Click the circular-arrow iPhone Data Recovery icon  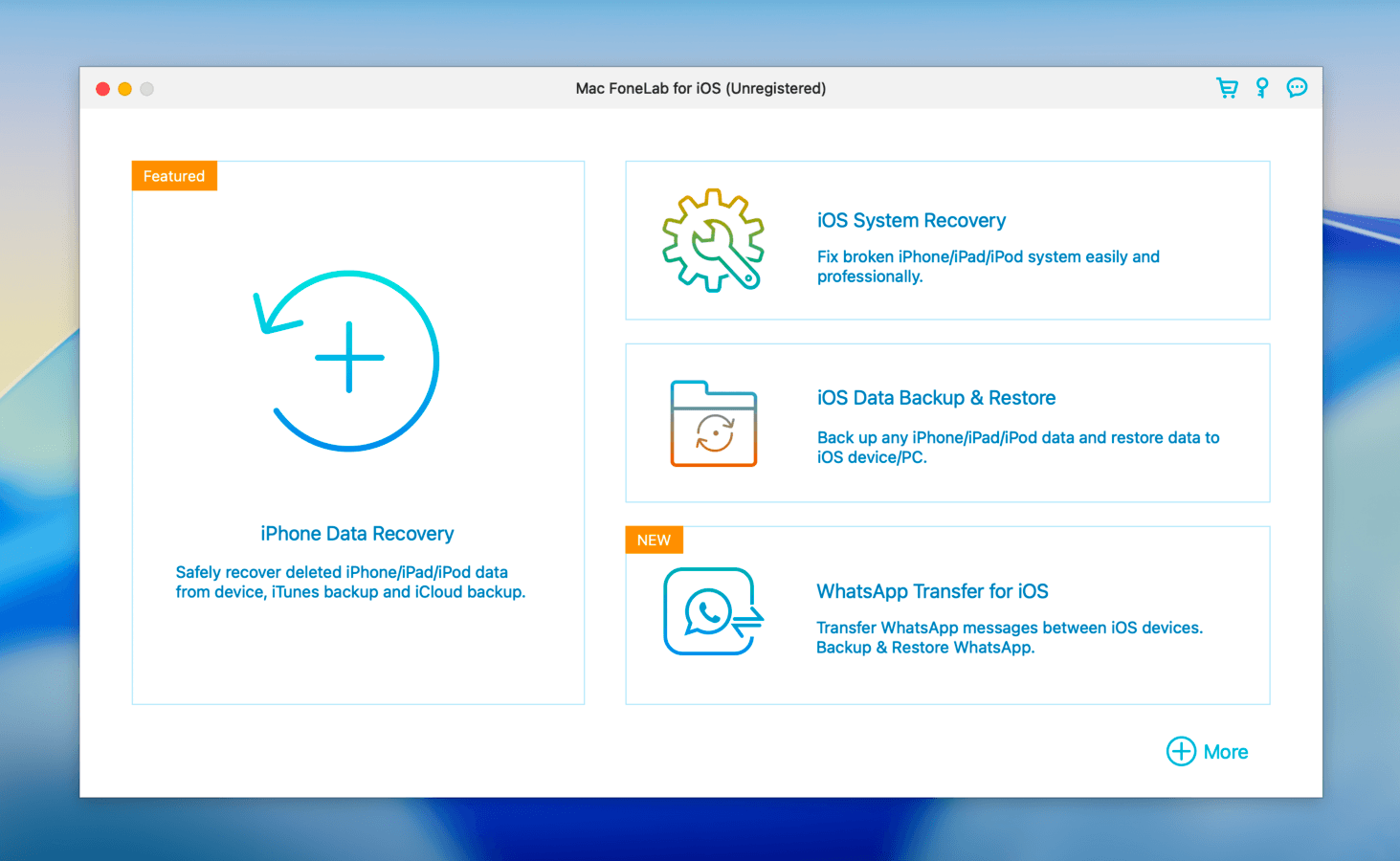350,361
